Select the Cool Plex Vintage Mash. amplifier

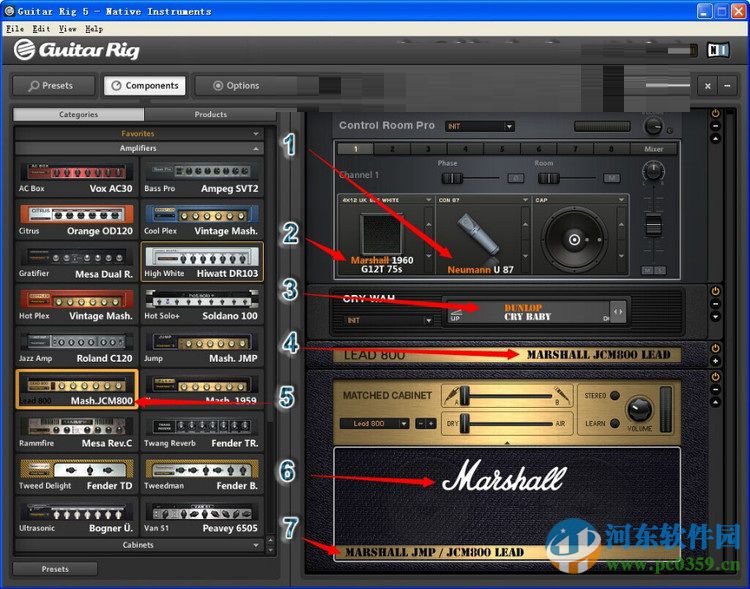click(x=201, y=219)
